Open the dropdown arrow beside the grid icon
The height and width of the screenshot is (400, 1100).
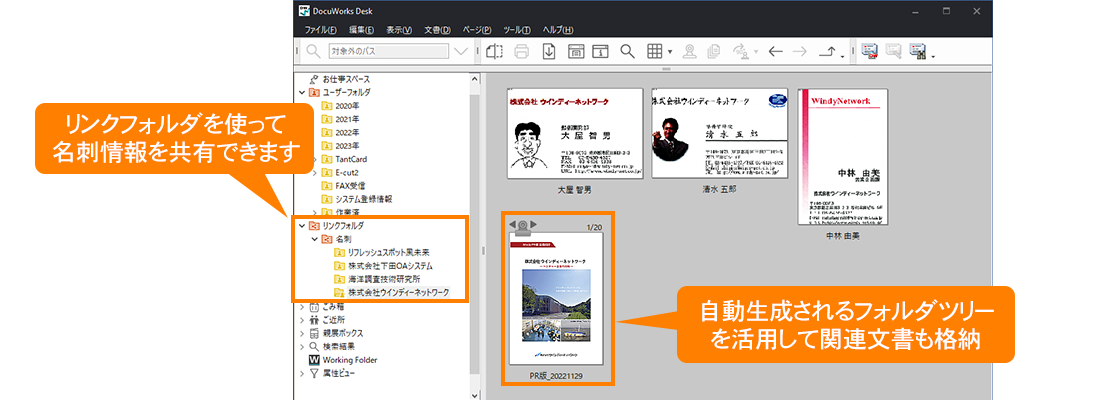[670, 52]
